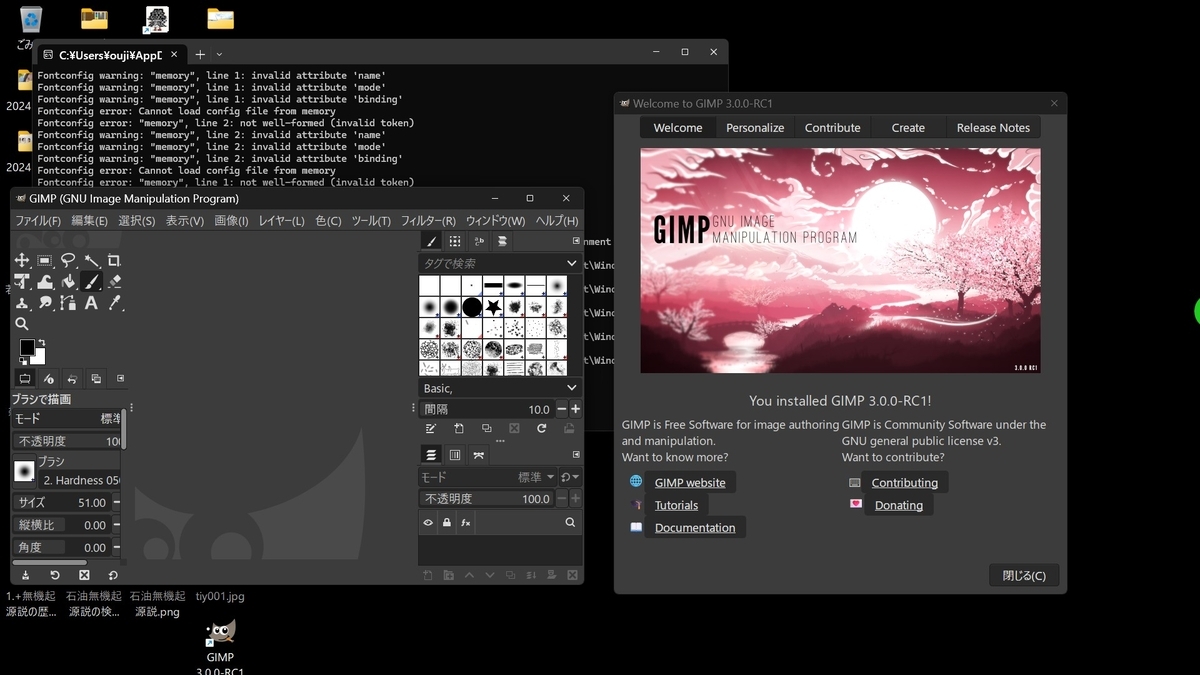1200x675 pixels.
Task: Open the フィルター(R) menu
Action: click(x=428, y=221)
